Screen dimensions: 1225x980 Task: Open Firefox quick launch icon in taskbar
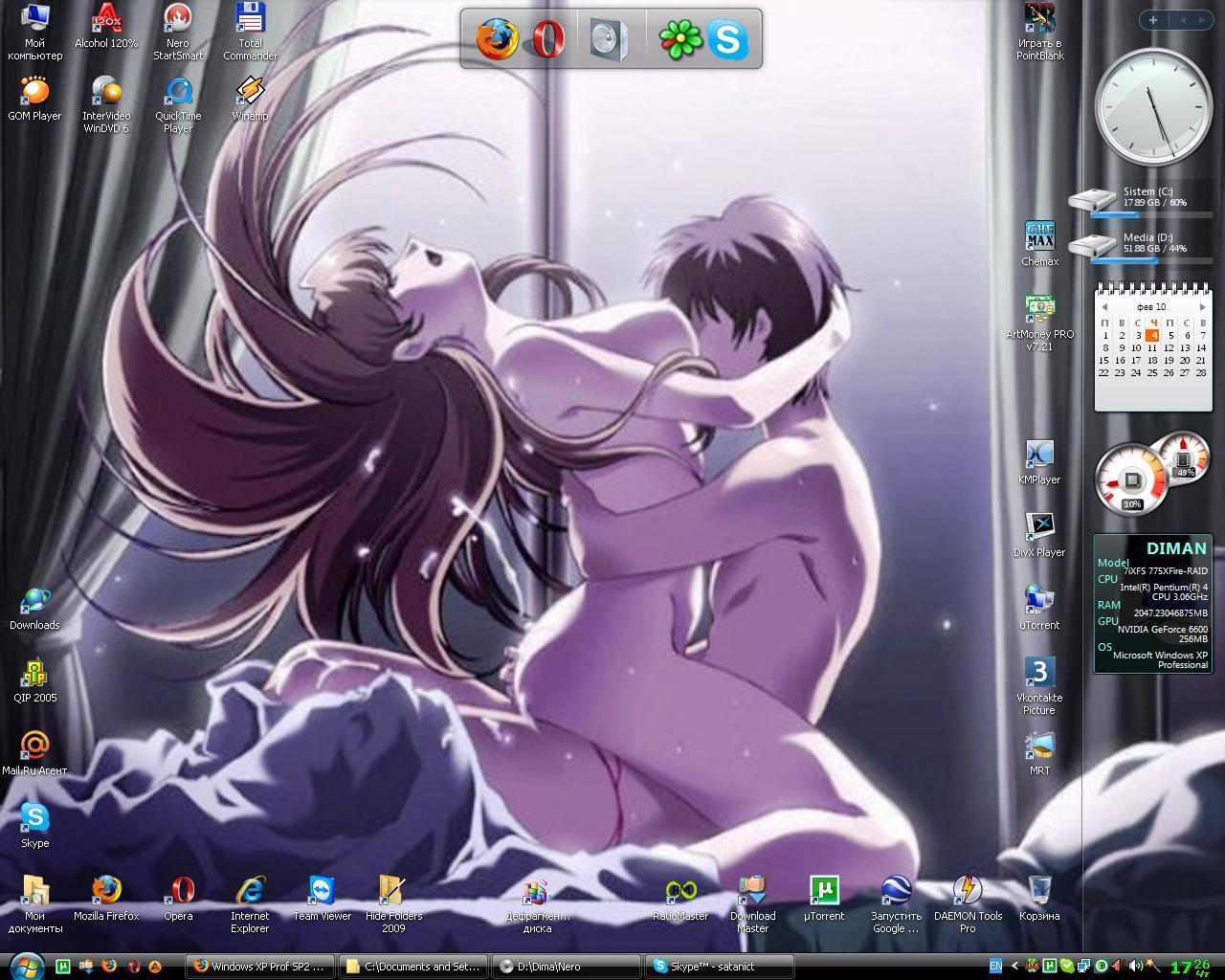coord(109,967)
